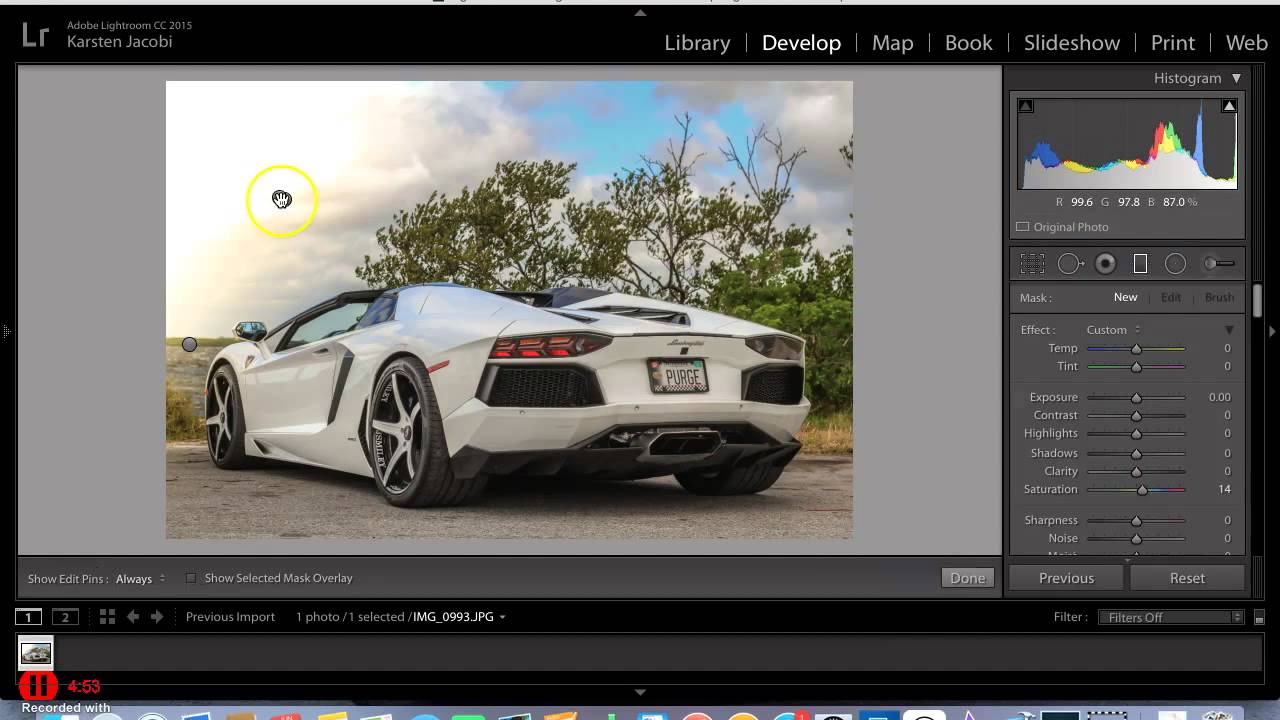Hide the filmstrip with bottom arrow
The width and height of the screenshot is (1280, 720).
click(x=640, y=692)
